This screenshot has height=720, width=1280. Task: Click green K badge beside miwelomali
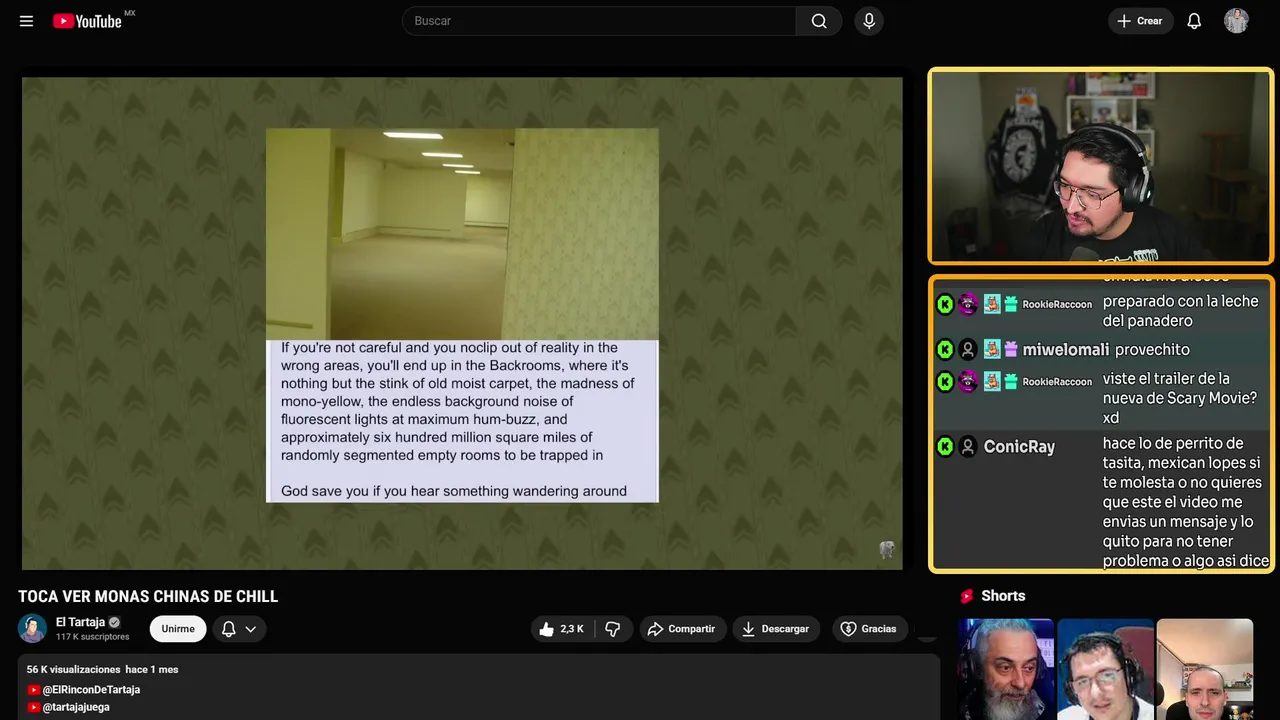945,350
